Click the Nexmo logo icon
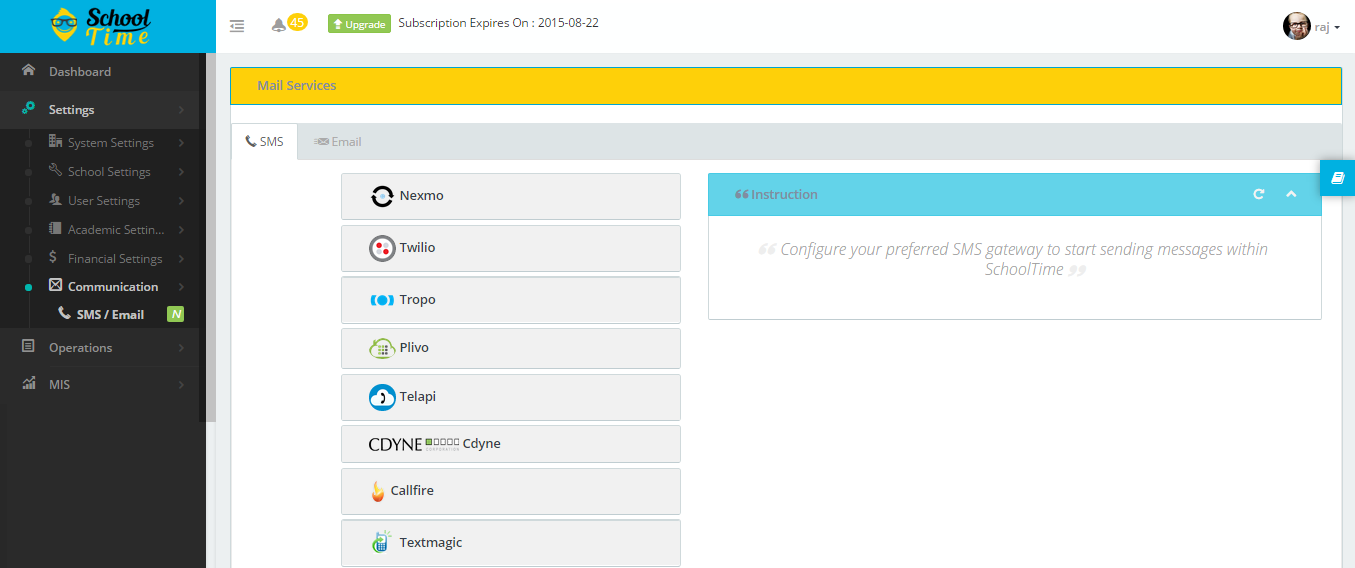 (x=382, y=196)
